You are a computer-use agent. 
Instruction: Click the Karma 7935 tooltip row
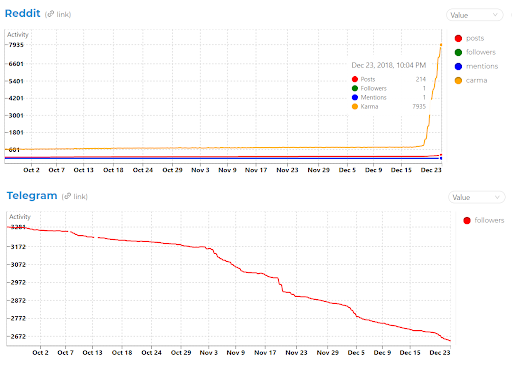389,106
